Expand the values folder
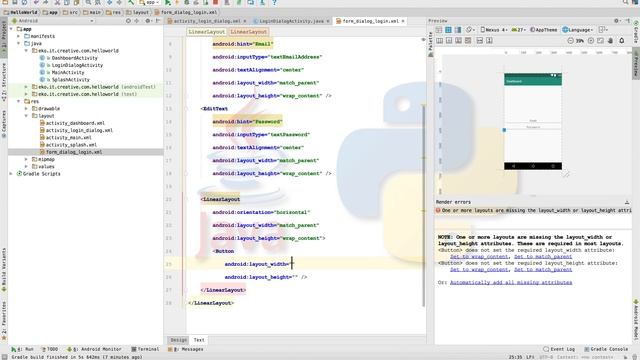640x360 pixels. pos(26,167)
